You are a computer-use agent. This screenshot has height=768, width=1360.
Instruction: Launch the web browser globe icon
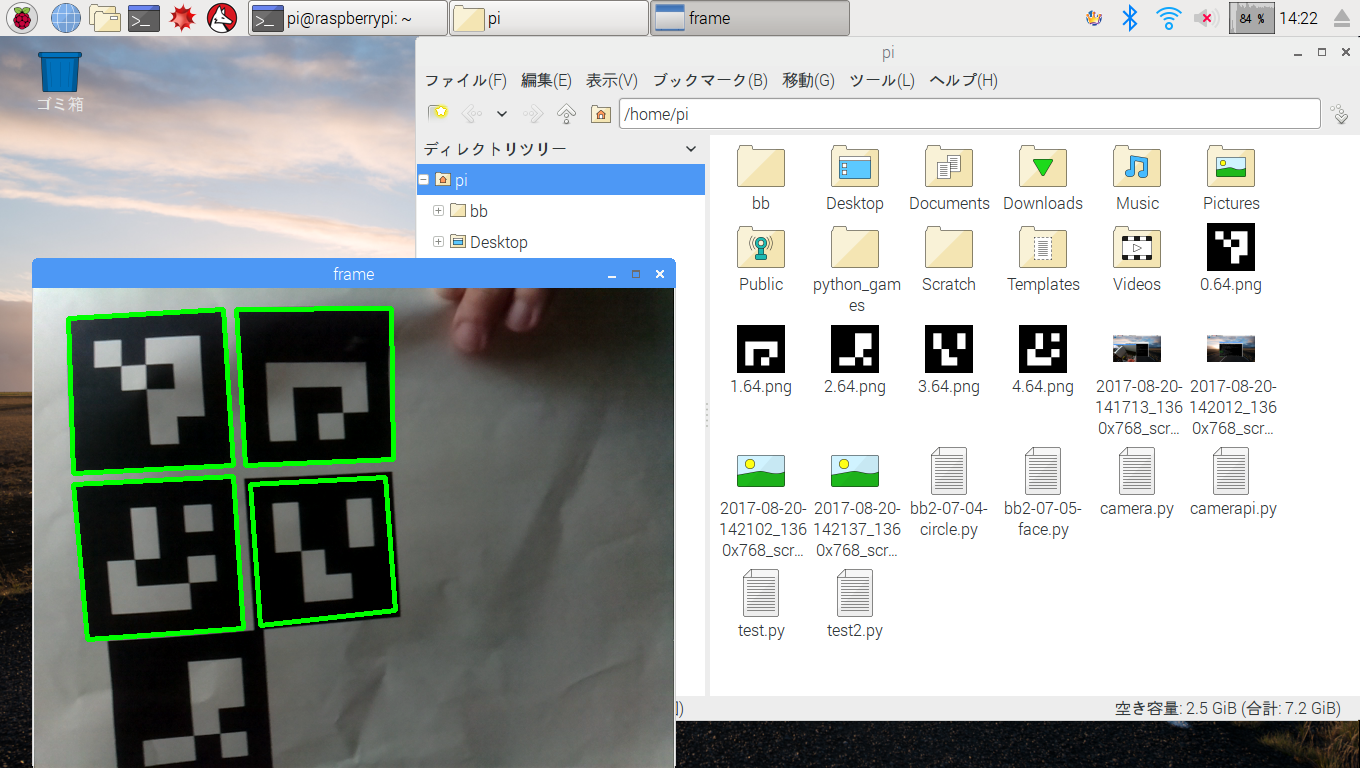[66, 17]
